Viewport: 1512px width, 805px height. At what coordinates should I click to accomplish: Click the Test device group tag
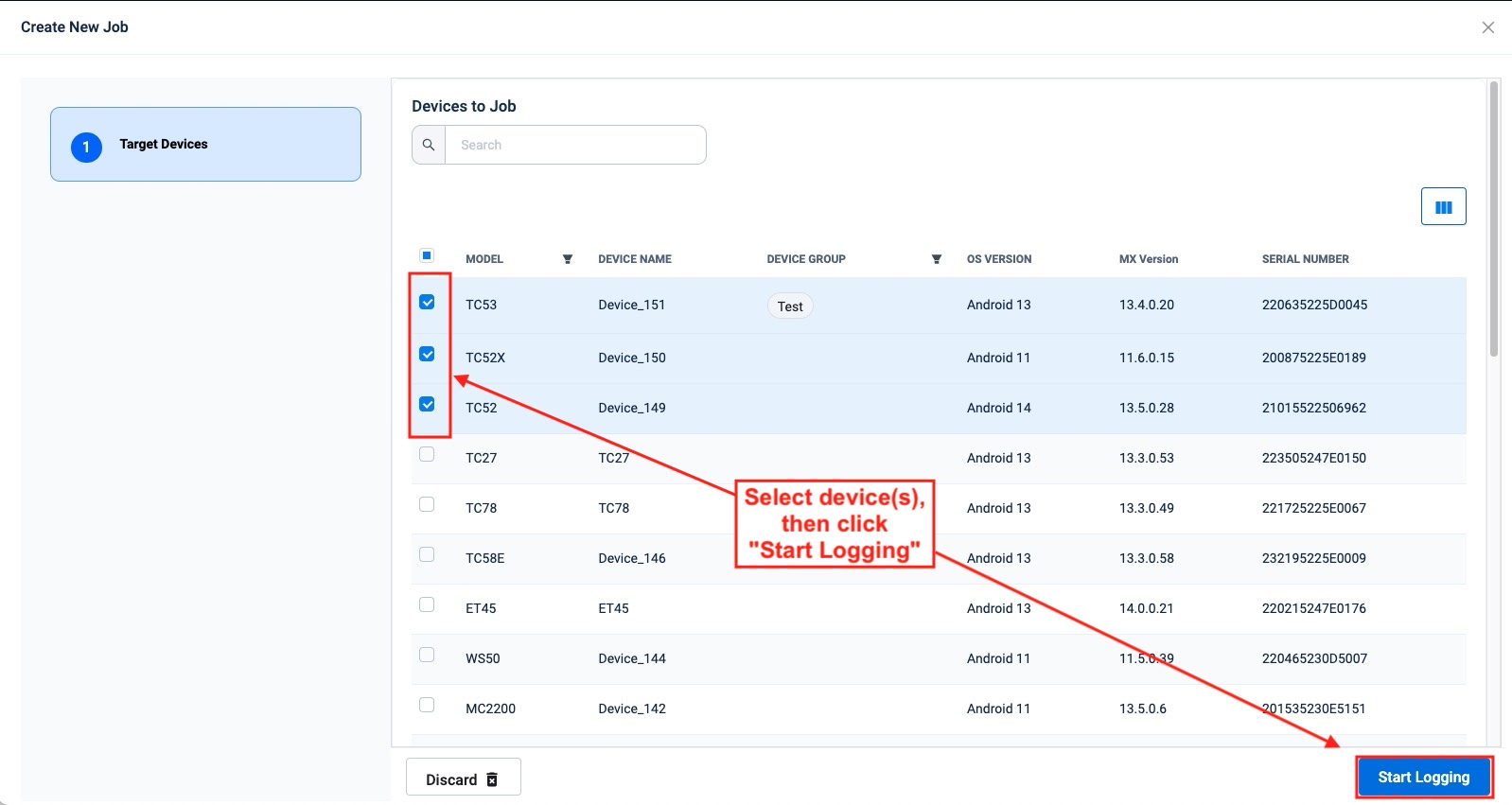coord(790,306)
